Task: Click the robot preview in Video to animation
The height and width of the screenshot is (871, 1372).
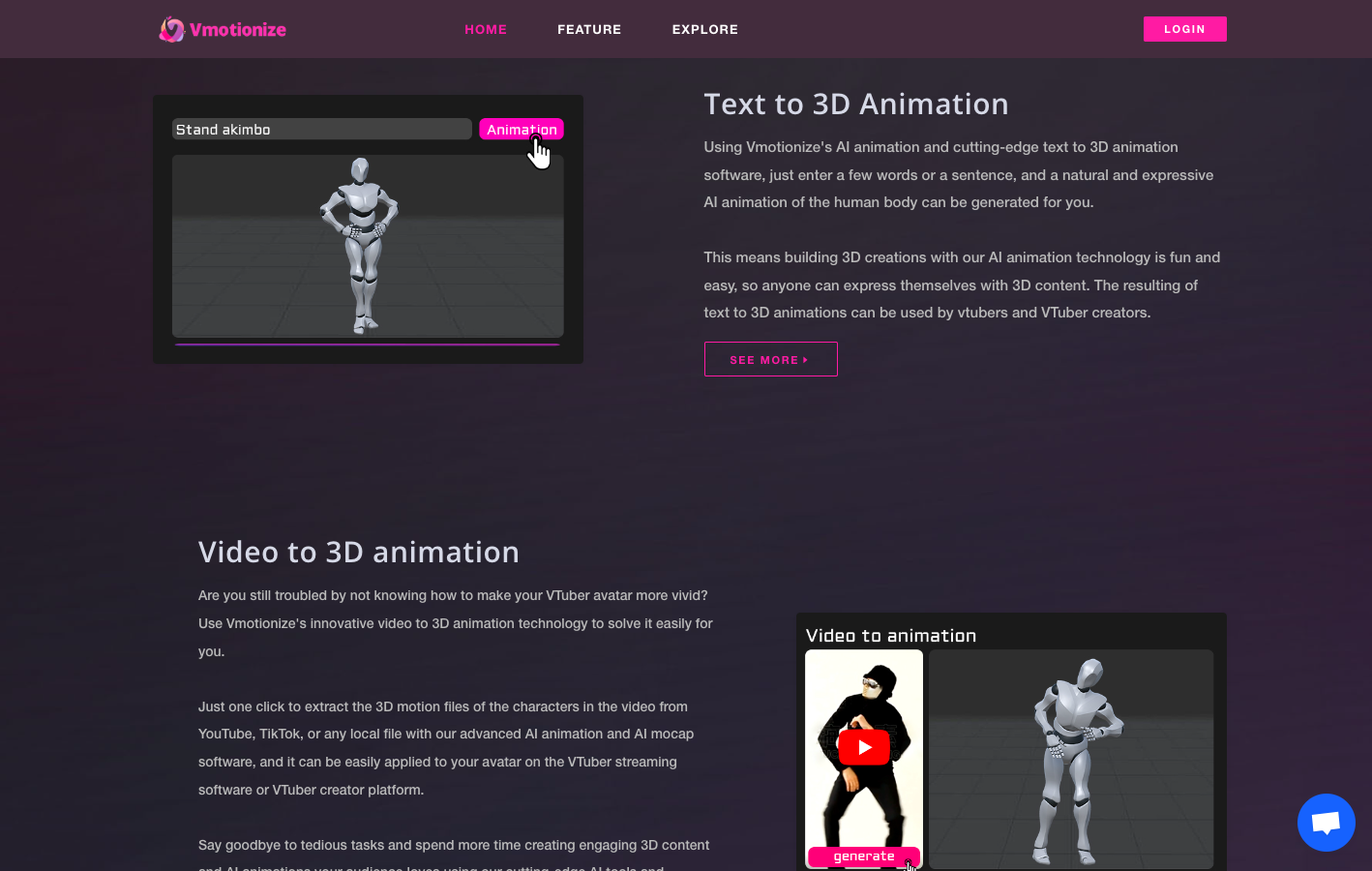Action: (1071, 759)
